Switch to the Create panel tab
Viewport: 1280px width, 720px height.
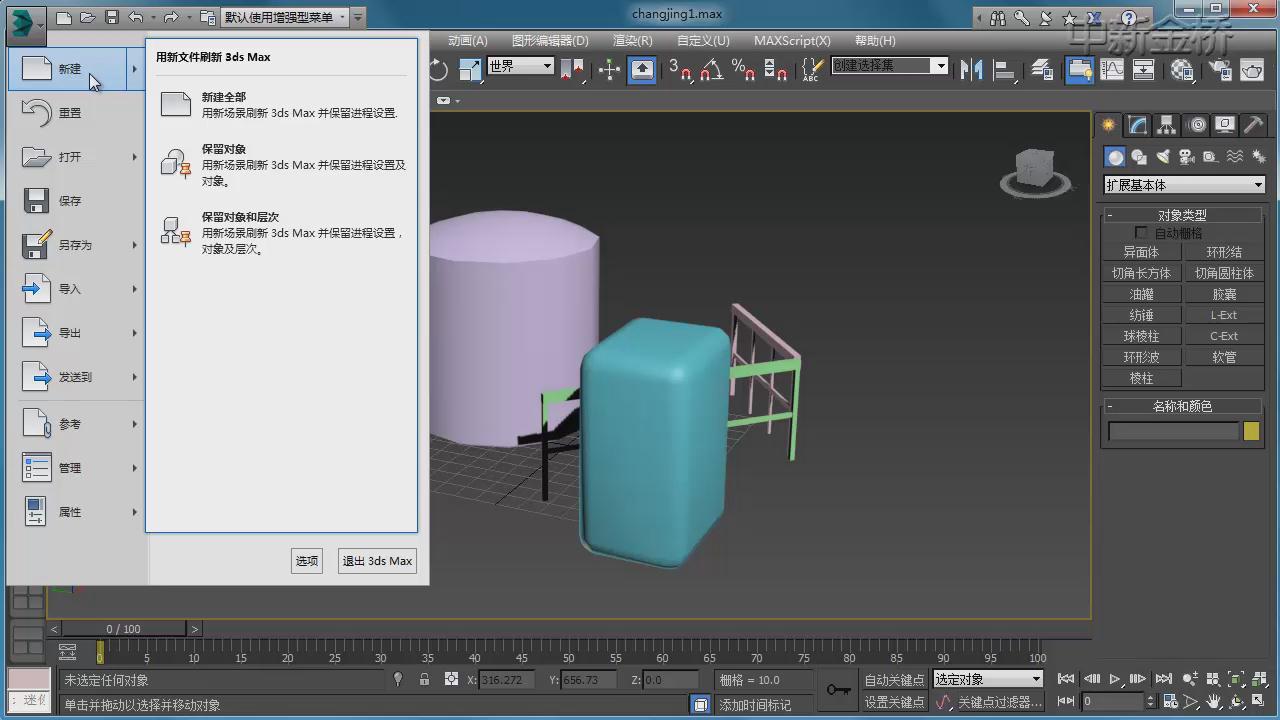point(1108,125)
